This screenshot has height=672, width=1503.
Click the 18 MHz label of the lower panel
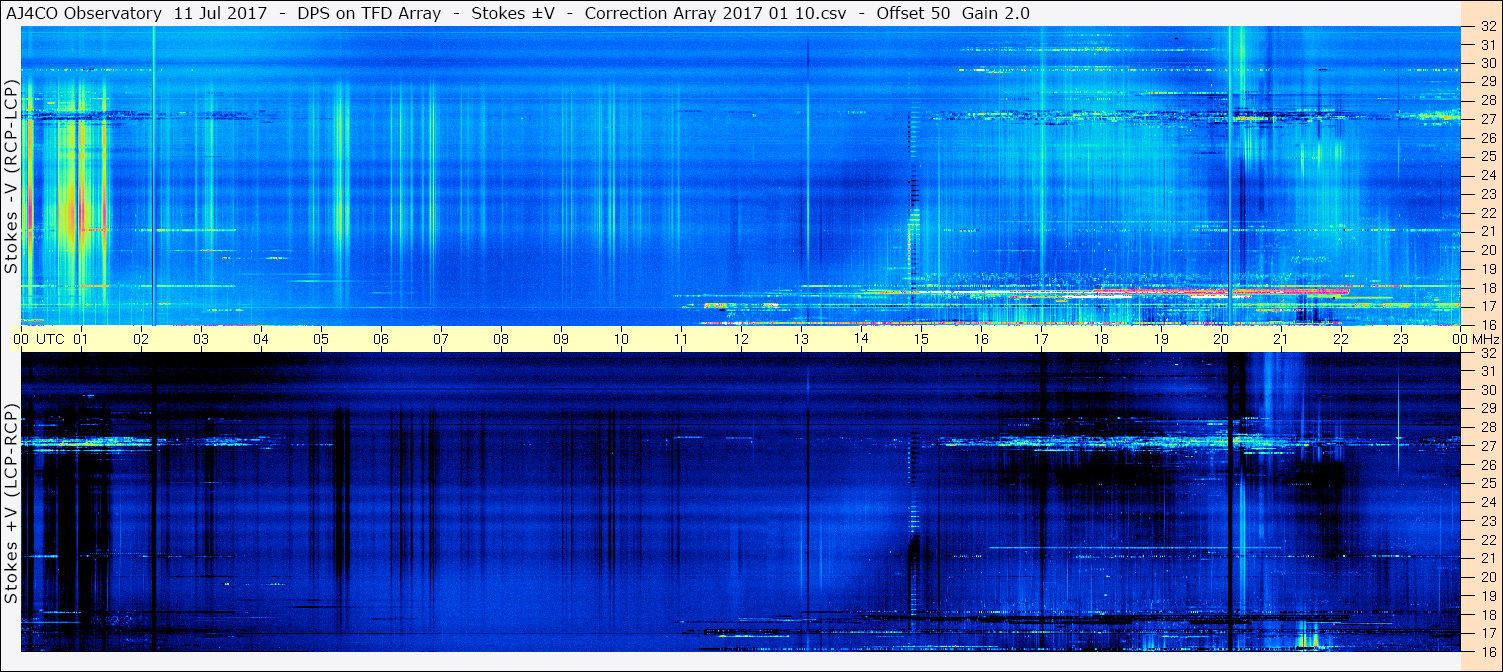(1487, 614)
